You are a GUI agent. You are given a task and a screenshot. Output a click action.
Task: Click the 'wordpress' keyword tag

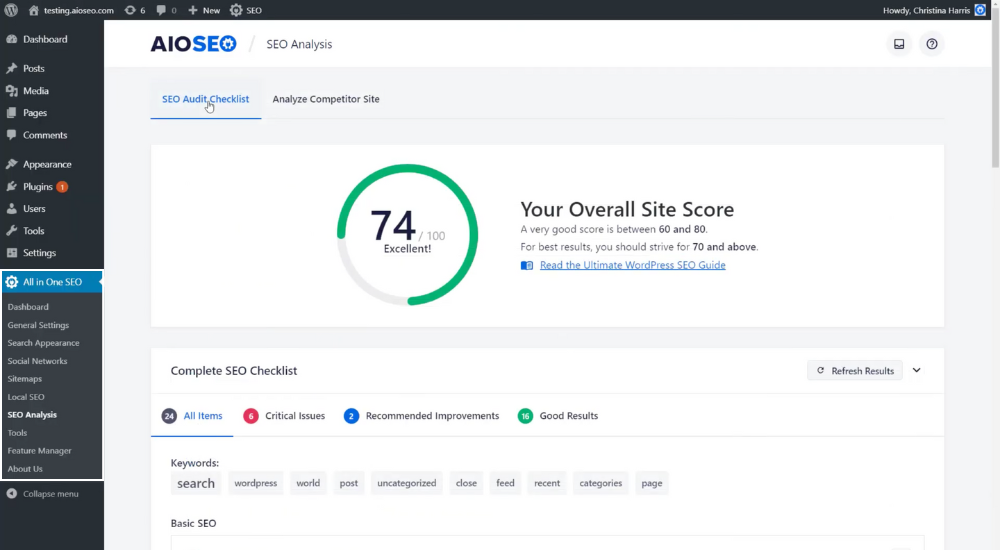coord(256,483)
